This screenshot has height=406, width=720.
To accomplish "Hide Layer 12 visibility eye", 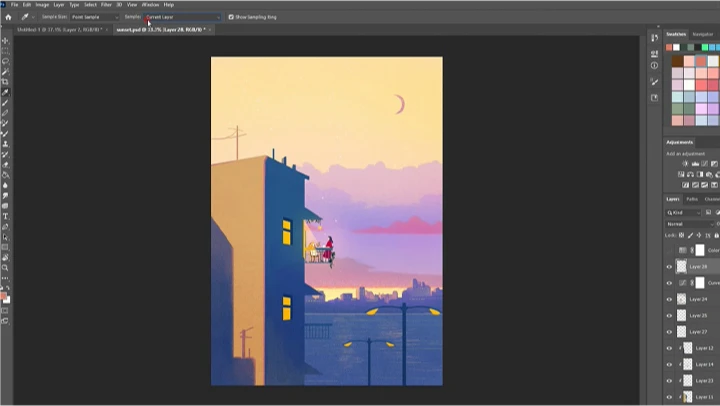I will click(x=669, y=348).
